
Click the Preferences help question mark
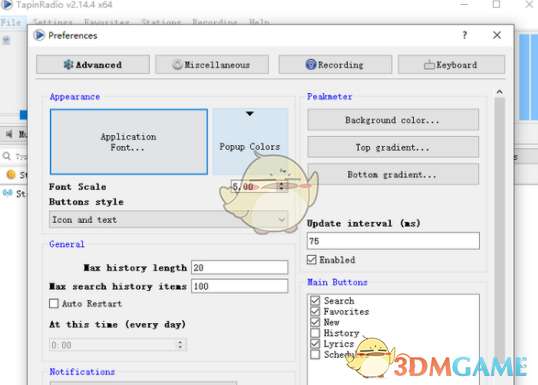(465, 35)
